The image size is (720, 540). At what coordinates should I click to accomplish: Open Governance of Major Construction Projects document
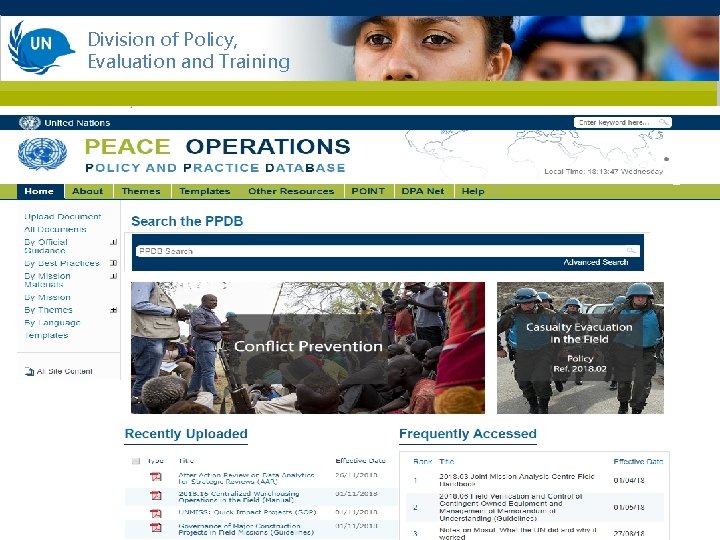pos(246,529)
